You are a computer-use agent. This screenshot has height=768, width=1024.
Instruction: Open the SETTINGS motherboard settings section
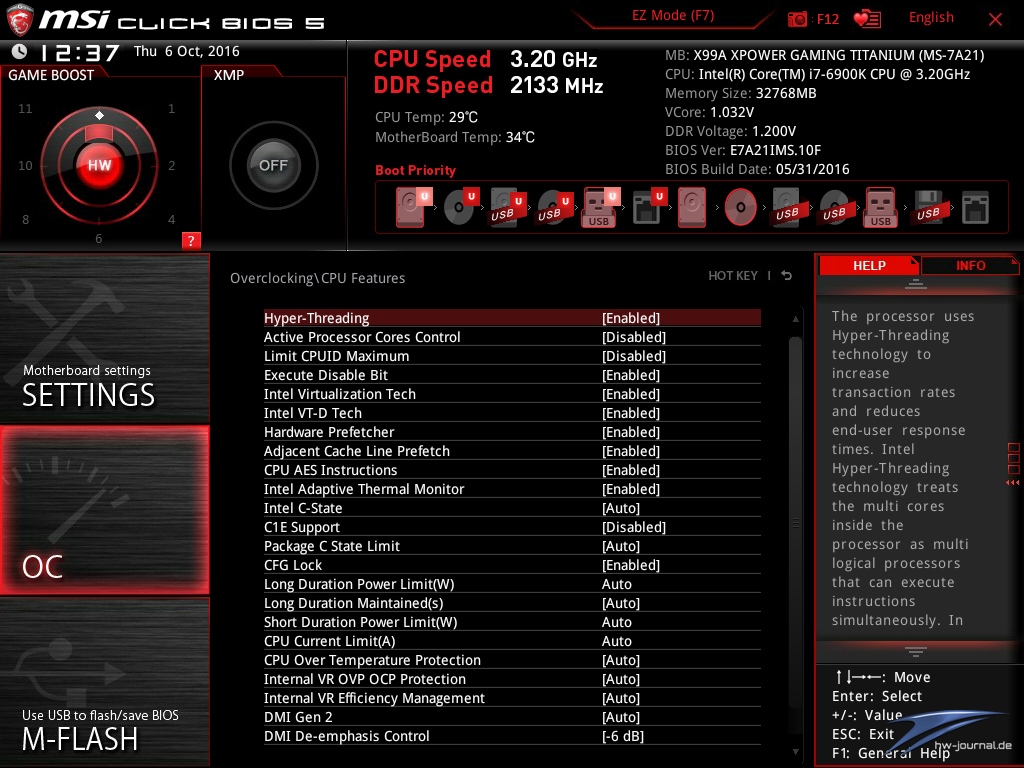(x=104, y=338)
